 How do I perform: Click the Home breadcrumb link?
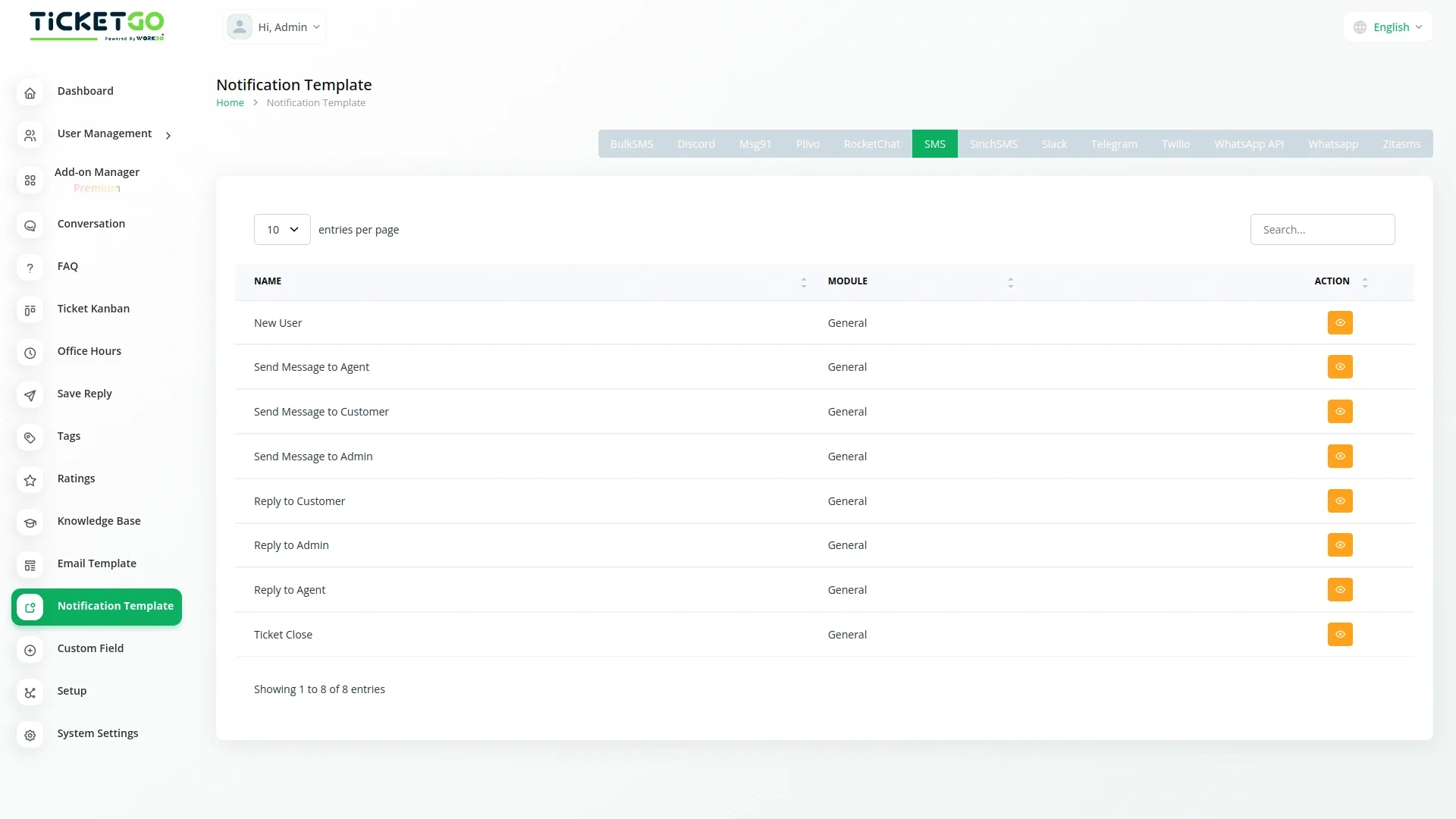click(x=230, y=102)
